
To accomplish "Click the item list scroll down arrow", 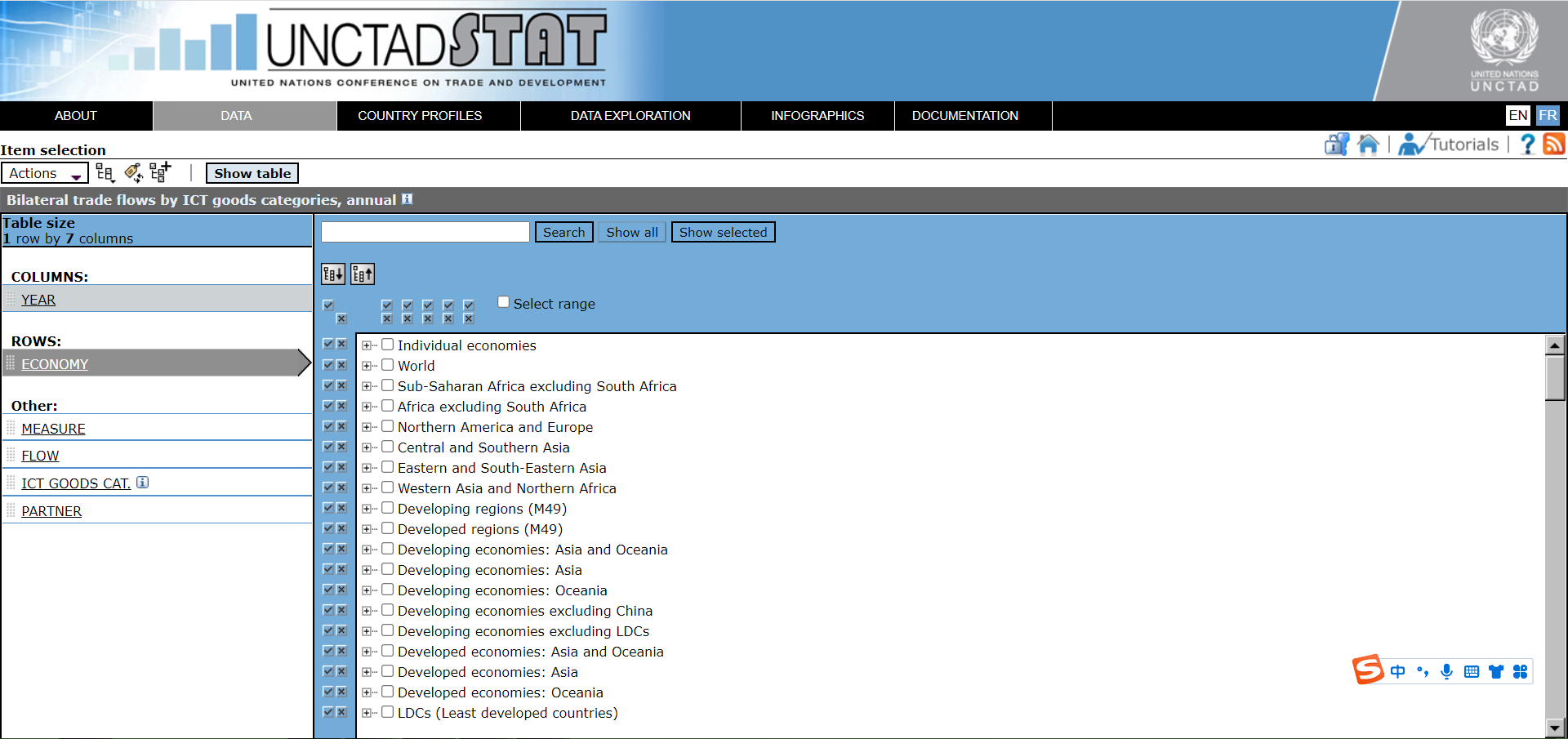I will 1555,728.
